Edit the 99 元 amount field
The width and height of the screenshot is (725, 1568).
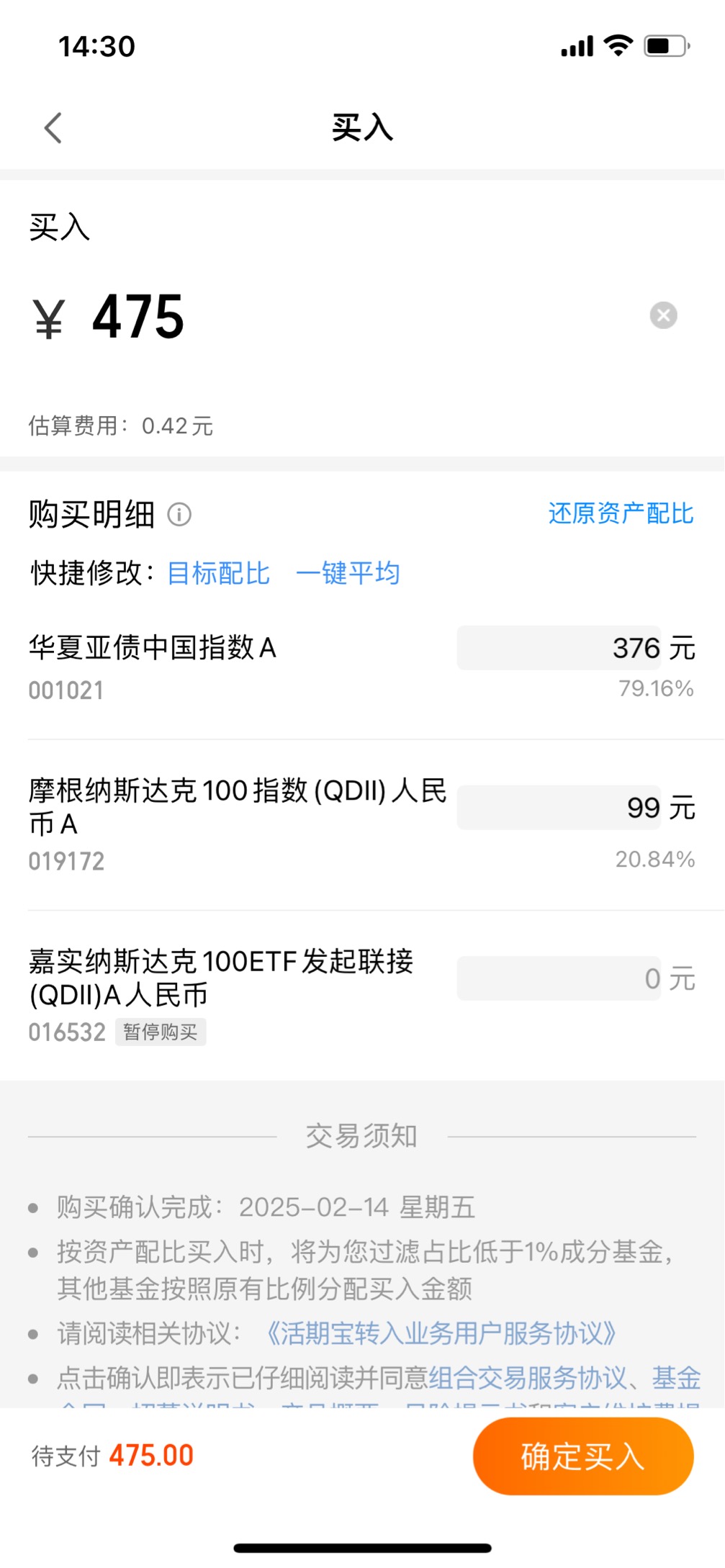[x=559, y=808]
